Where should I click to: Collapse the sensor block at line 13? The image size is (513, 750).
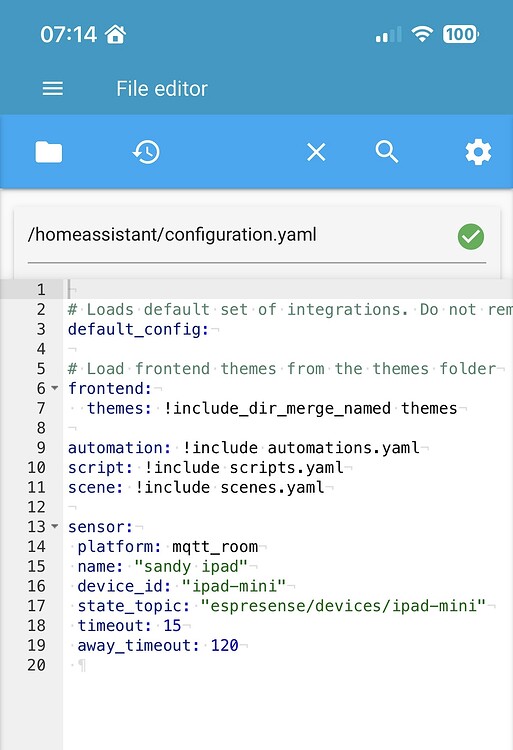point(55,526)
